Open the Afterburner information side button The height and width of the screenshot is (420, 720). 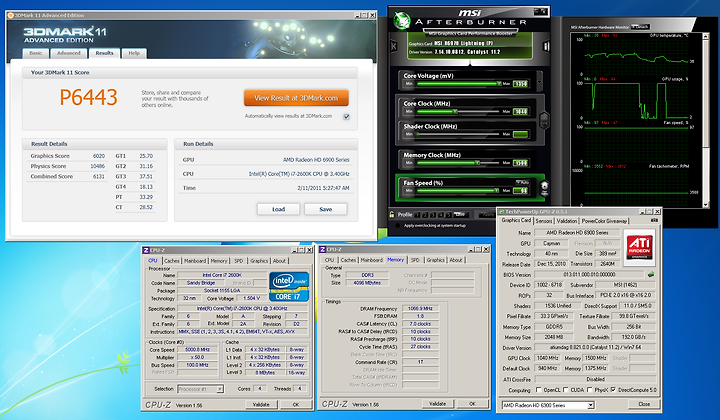coord(546,46)
